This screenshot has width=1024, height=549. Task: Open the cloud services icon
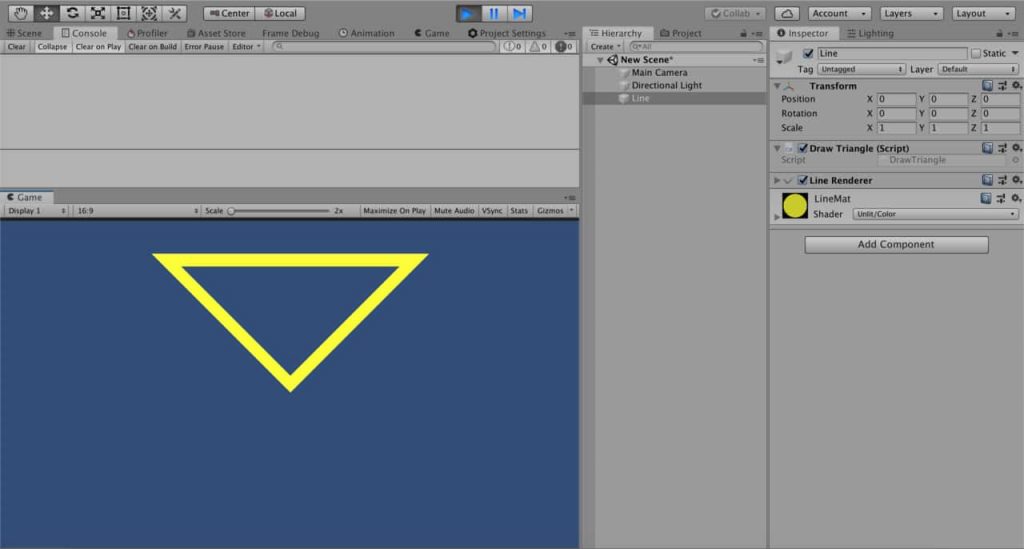coord(787,13)
